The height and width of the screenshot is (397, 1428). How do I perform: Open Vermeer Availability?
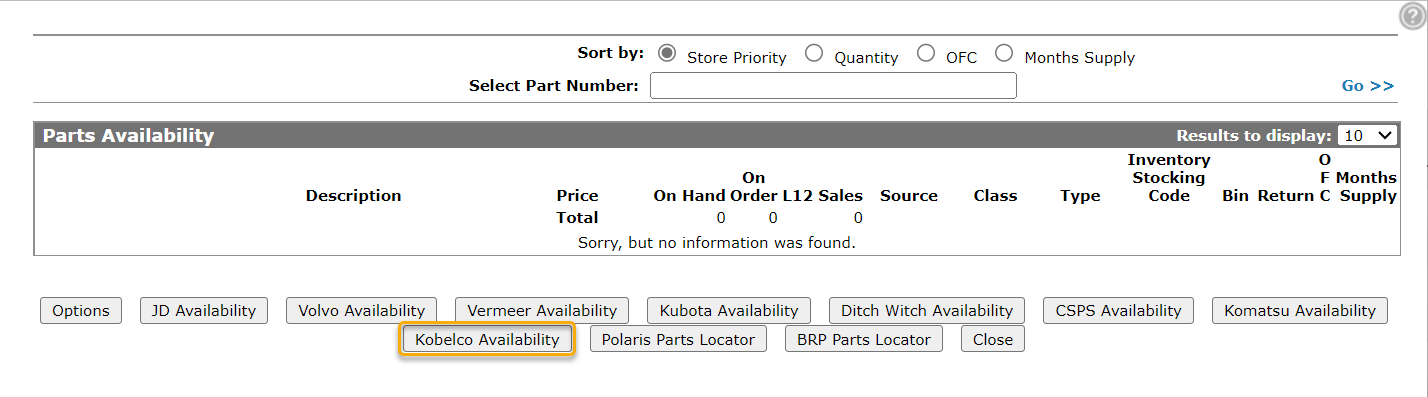click(542, 311)
